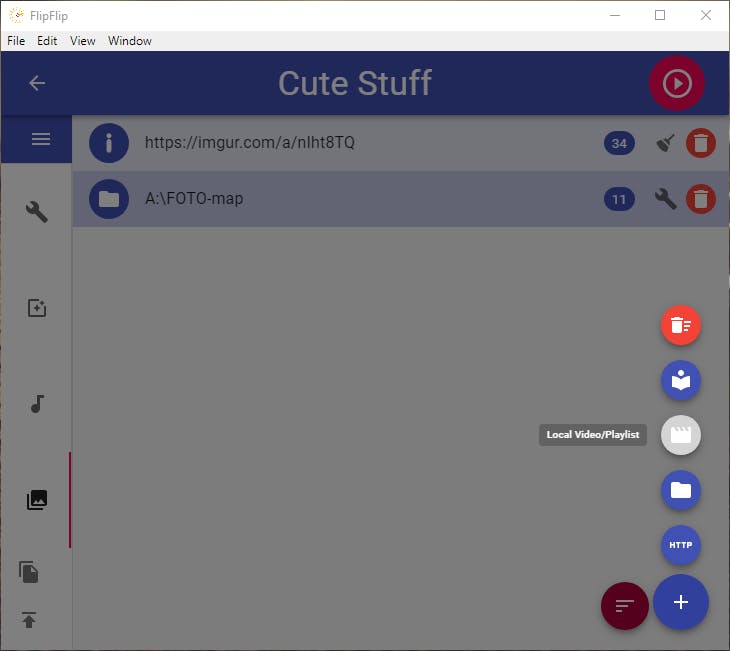Clean cache with broom icon on imgur row

click(666, 143)
